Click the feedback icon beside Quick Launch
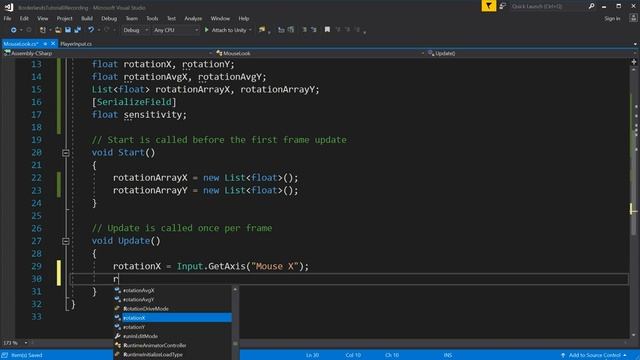The width and height of the screenshot is (640, 360). pos(503,6)
